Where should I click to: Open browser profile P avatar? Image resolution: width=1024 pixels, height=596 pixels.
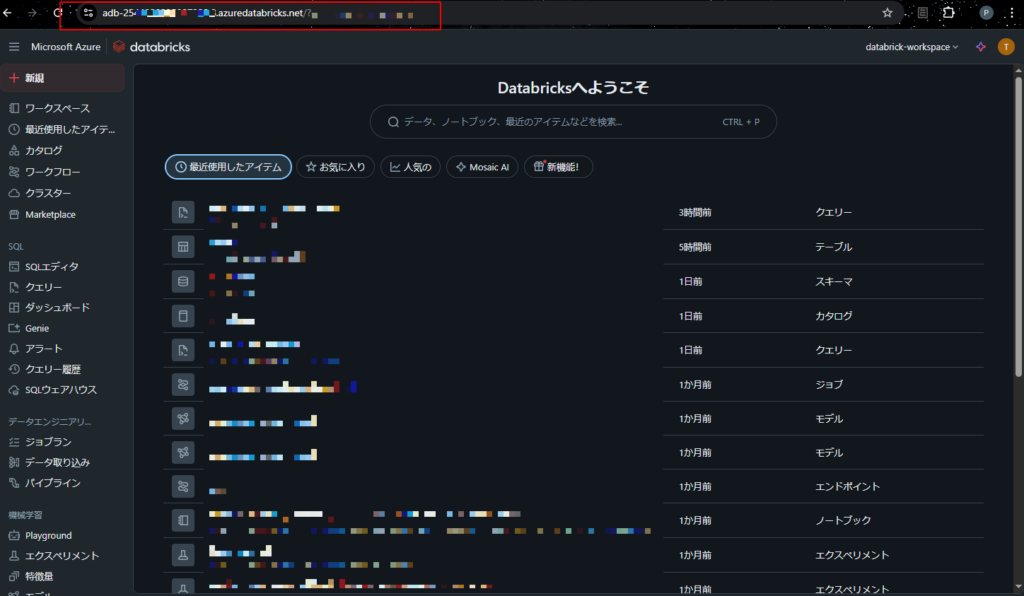986,12
